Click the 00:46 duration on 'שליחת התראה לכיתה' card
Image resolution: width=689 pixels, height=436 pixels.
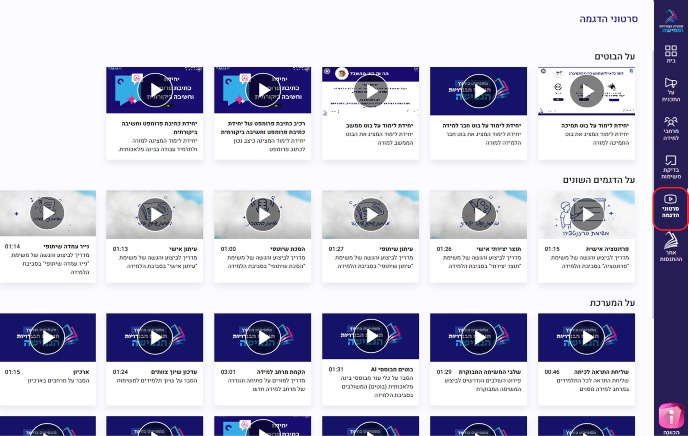[552, 372]
